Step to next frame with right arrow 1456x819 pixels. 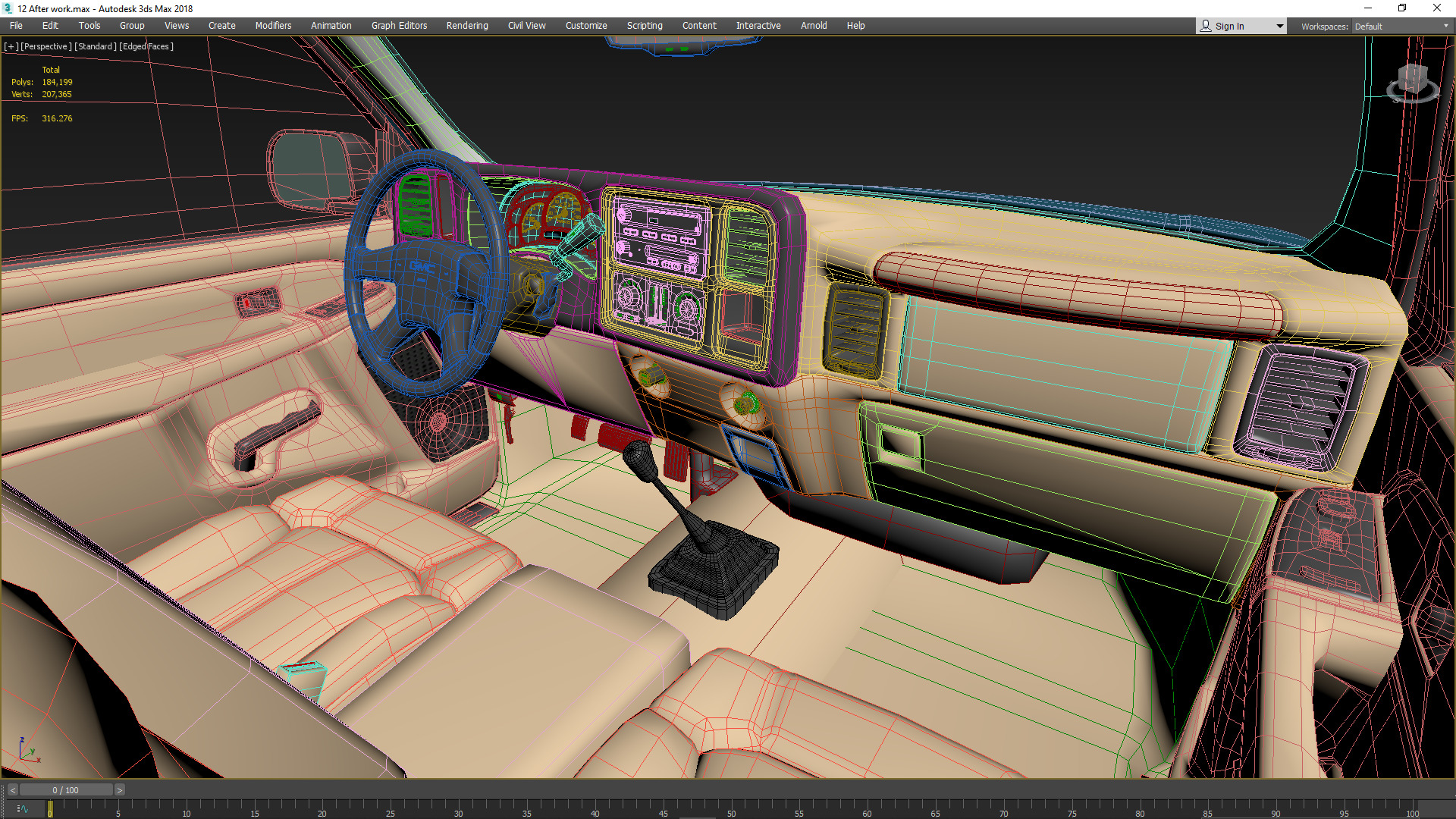119,790
